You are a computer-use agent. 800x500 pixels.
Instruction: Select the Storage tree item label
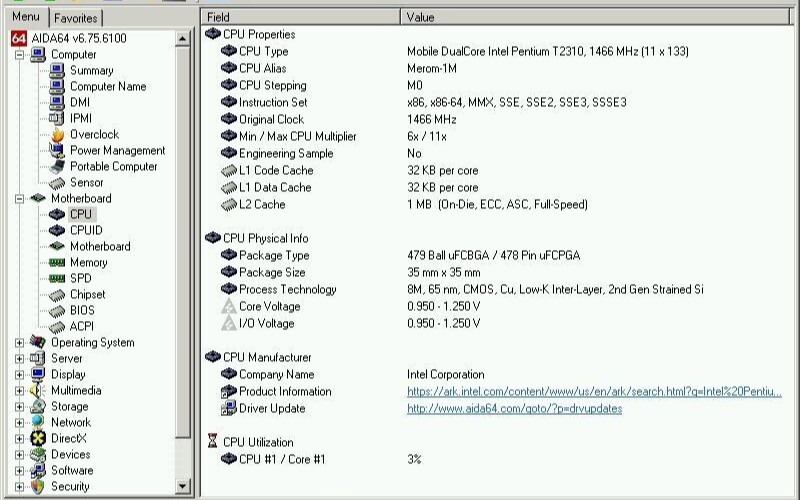[70, 407]
